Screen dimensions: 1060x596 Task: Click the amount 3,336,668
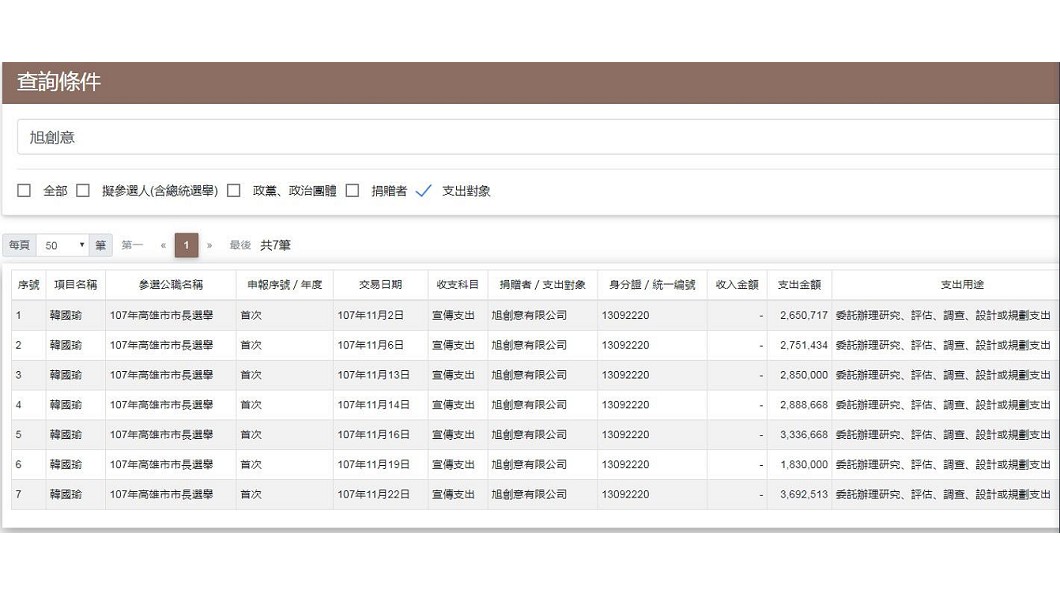tap(804, 434)
